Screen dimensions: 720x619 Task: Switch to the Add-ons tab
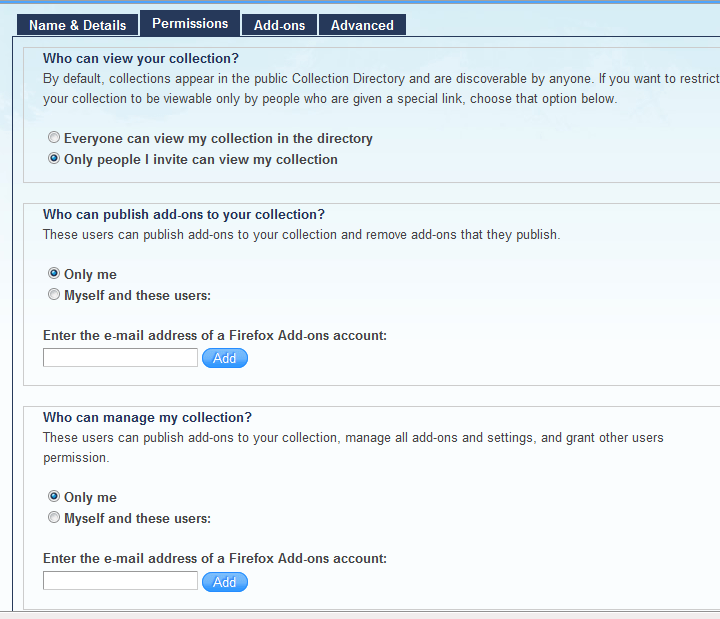[279, 25]
